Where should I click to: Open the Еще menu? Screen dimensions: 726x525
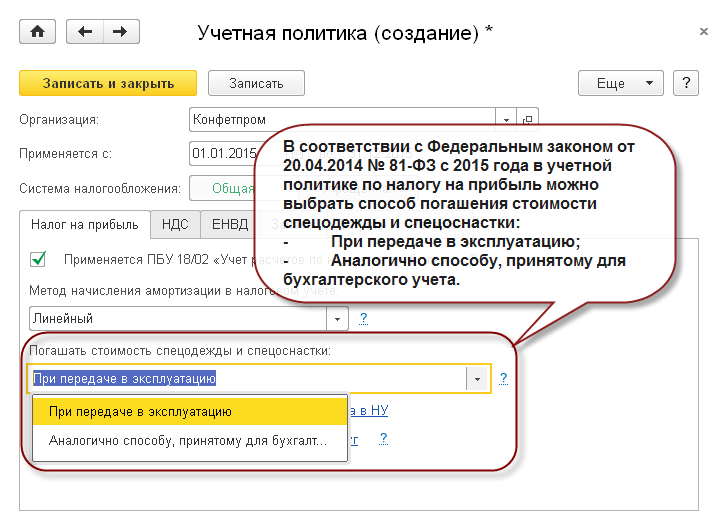click(620, 83)
